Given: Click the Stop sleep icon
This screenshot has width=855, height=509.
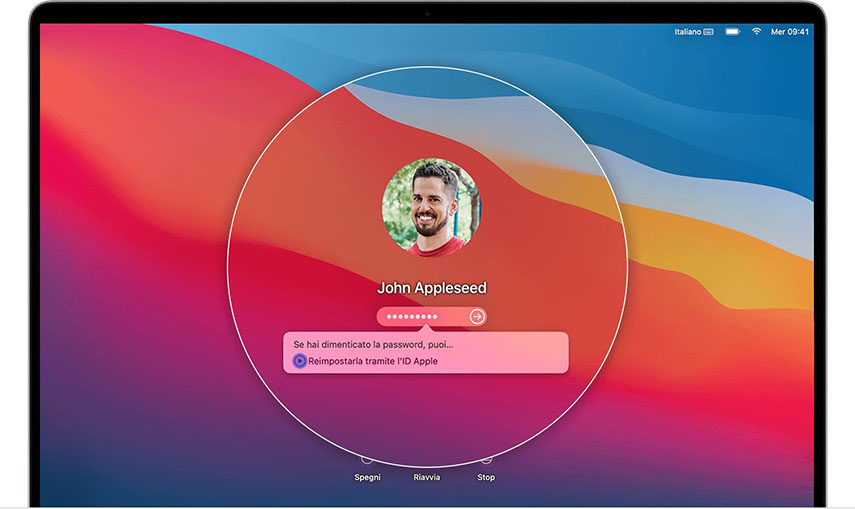Looking at the screenshot, I should click(x=486, y=460).
